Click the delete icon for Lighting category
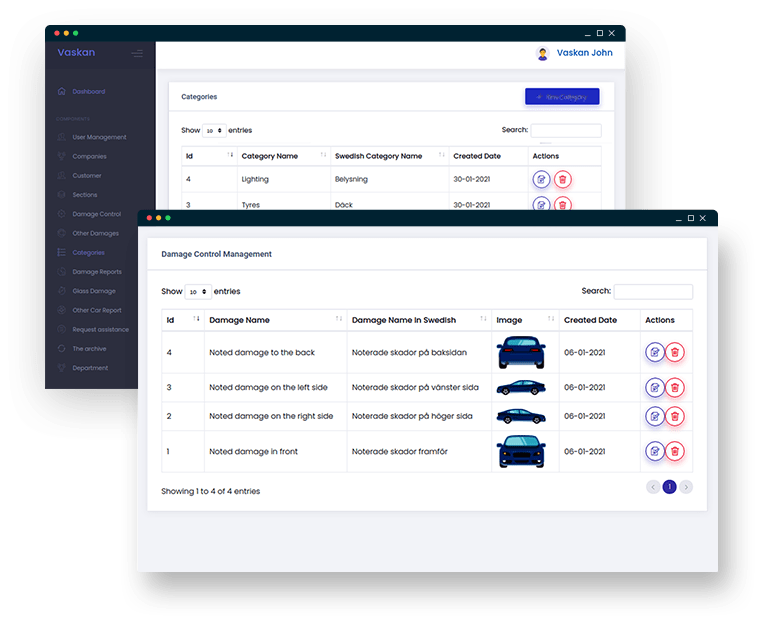This screenshot has height=621, width=760. [x=563, y=180]
